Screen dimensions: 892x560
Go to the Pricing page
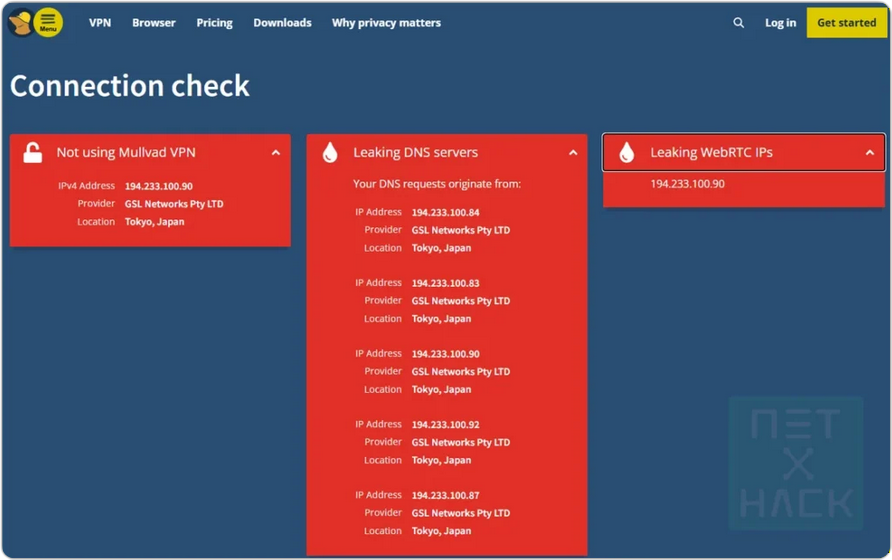[214, 23]
